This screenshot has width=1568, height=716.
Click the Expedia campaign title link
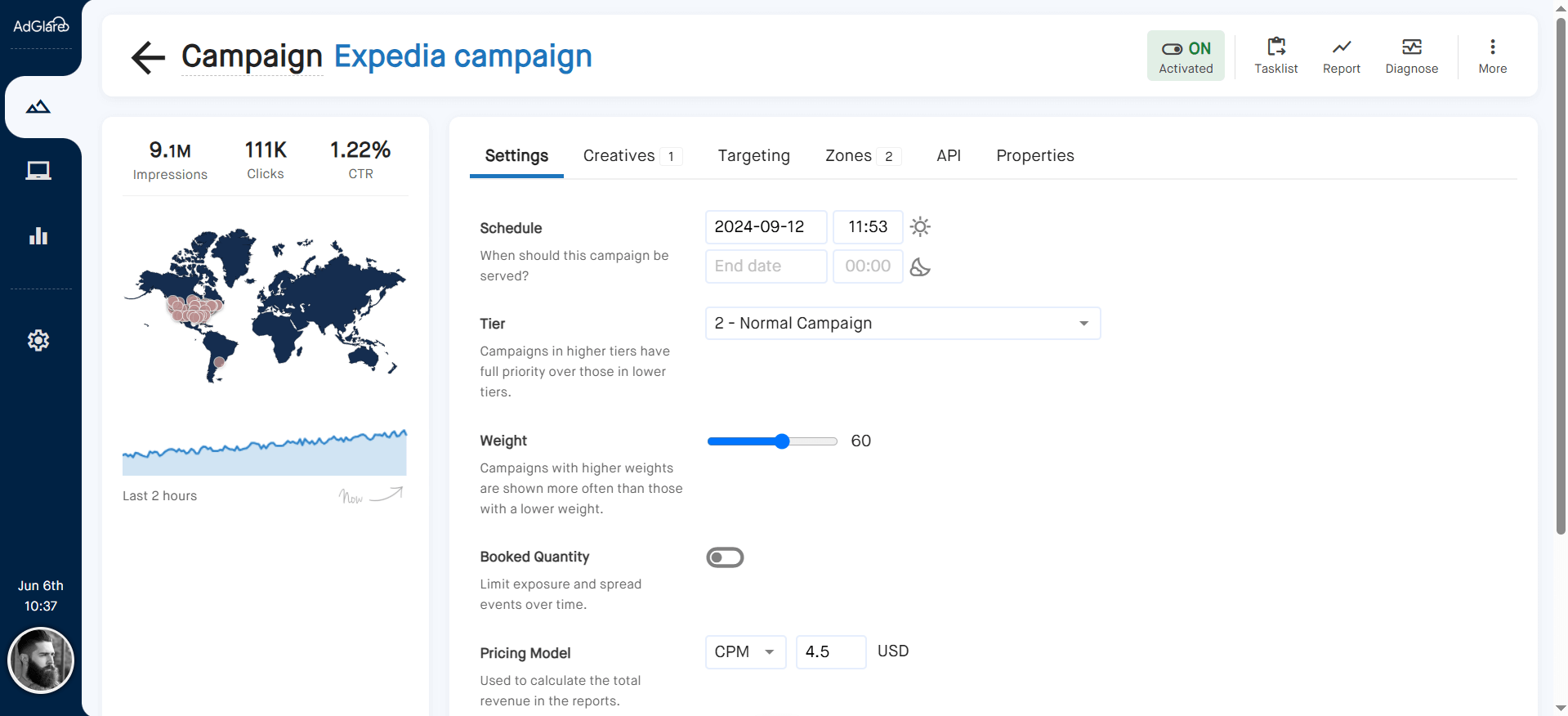(x=462, y=56)
